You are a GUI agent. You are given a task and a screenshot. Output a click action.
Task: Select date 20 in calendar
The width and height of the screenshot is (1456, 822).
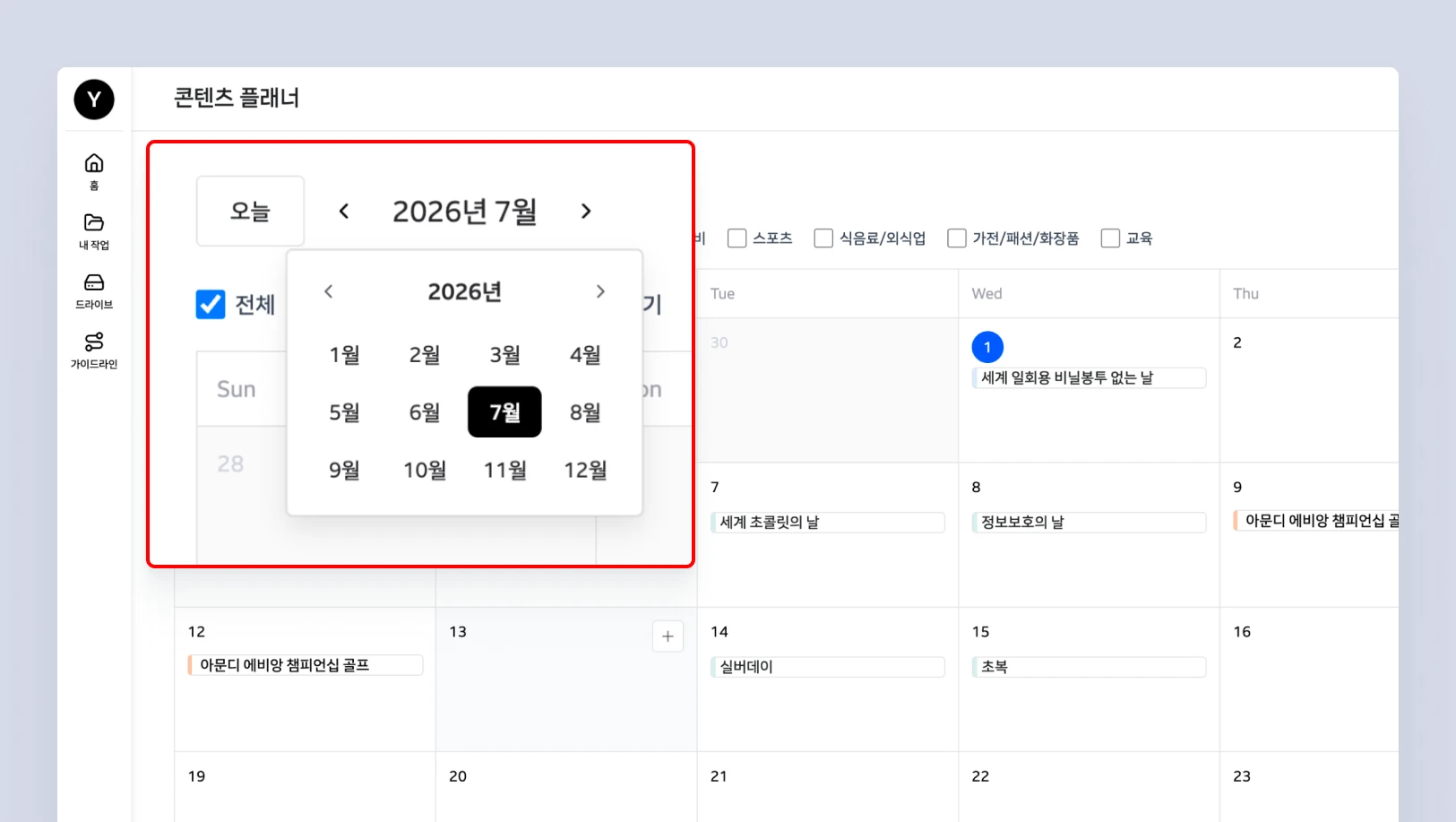point(458,776)
